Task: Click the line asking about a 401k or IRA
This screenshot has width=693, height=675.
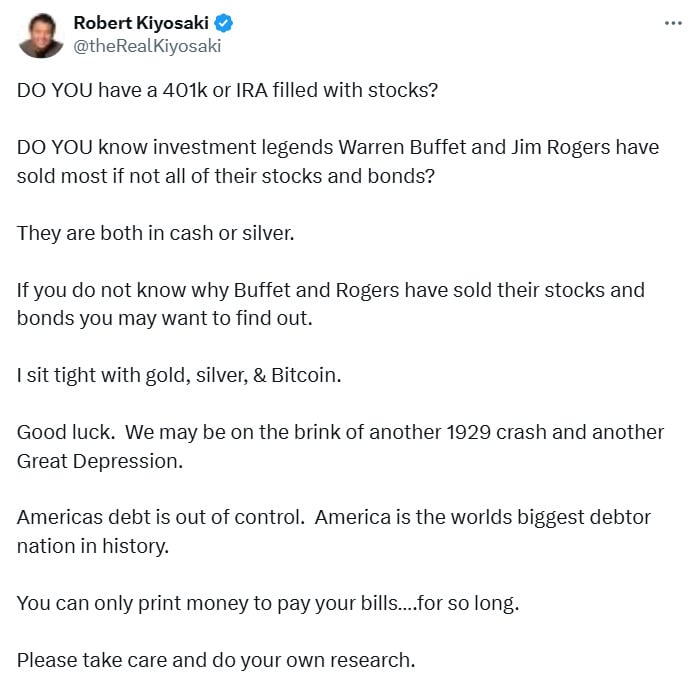Action: (x=228, y=90)
